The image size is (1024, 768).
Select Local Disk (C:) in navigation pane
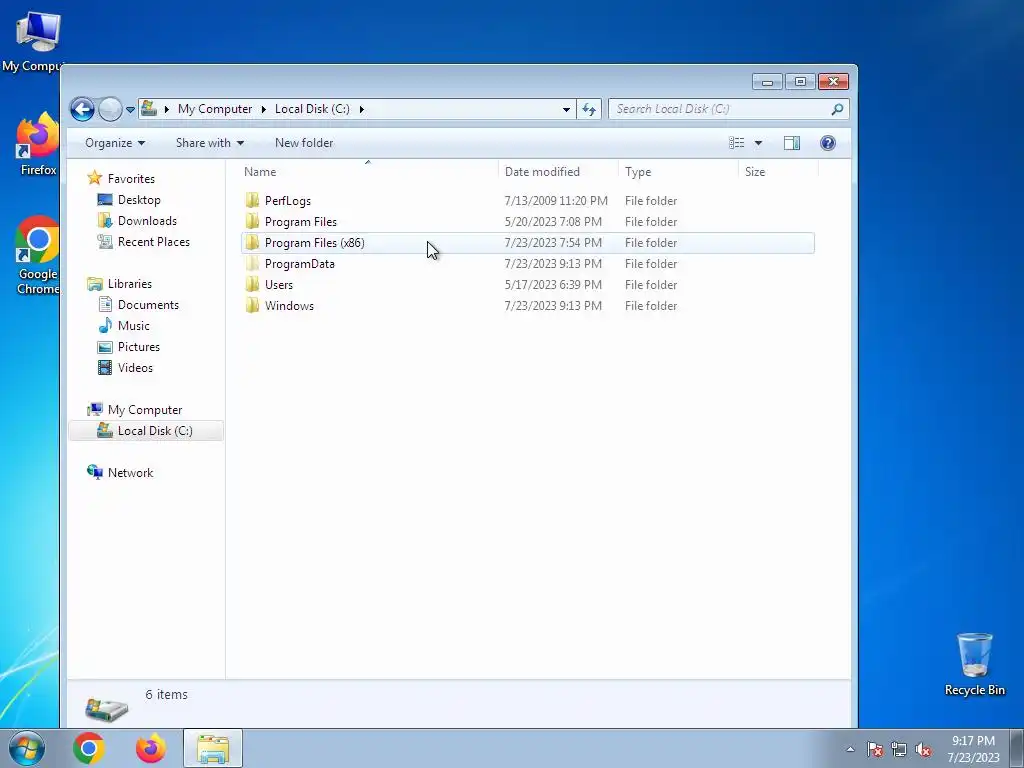(x=155, y=430)
